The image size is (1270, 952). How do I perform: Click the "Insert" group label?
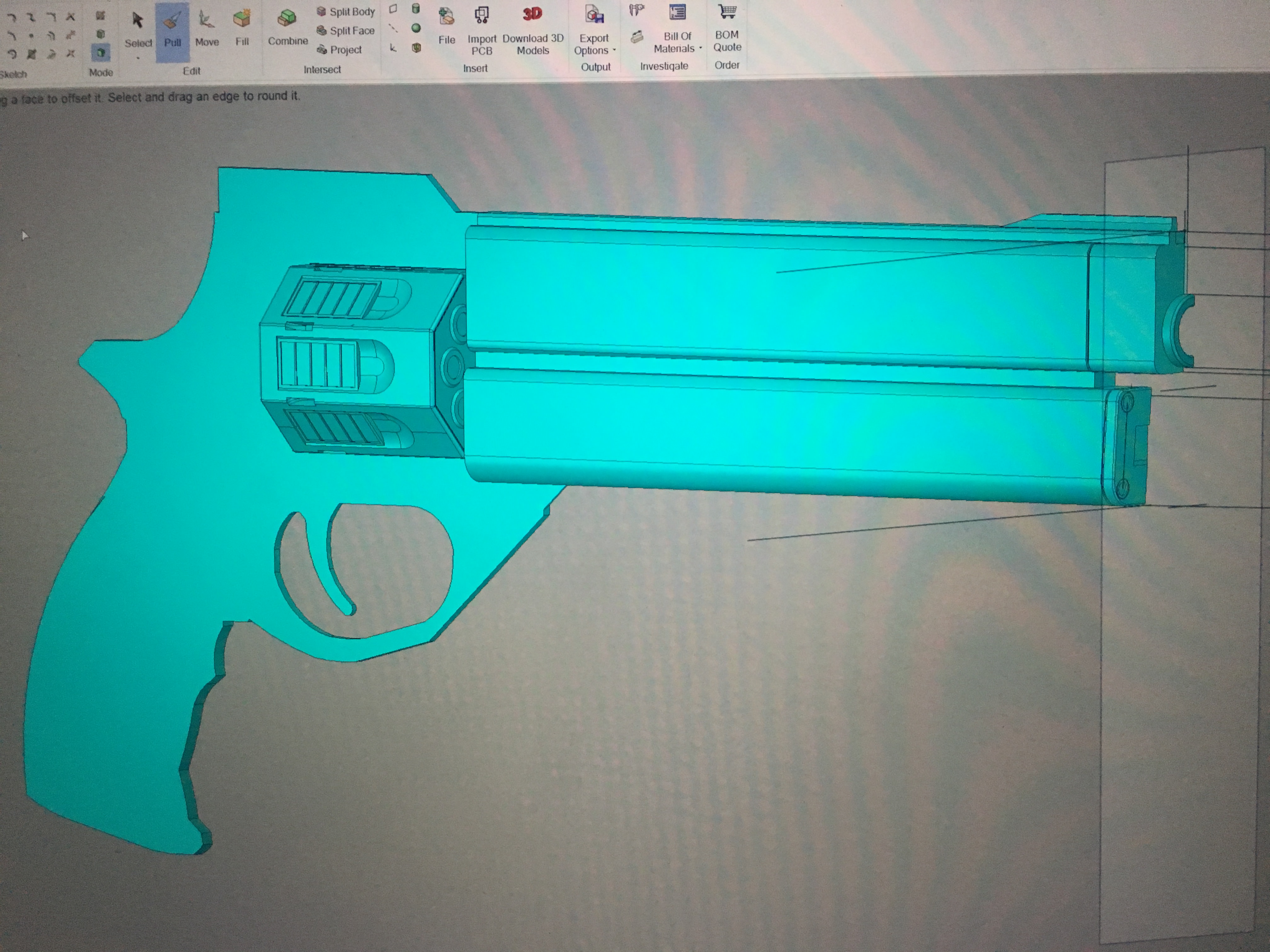475,68
